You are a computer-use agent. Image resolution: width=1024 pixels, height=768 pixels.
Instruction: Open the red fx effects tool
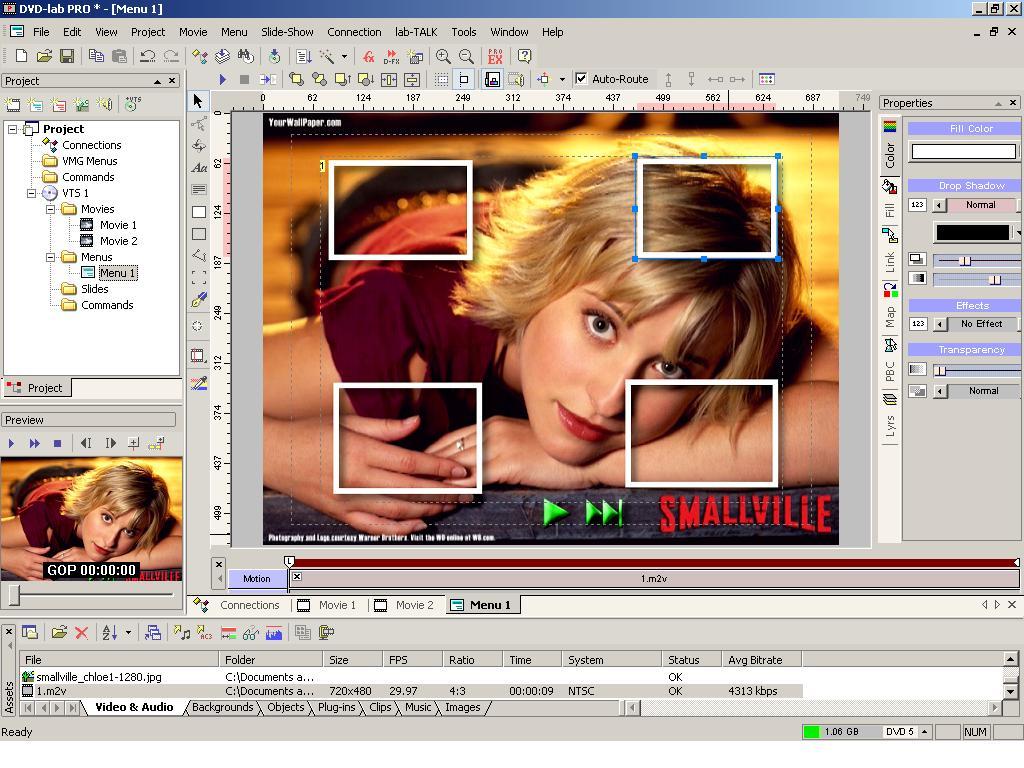coord(368,56)
